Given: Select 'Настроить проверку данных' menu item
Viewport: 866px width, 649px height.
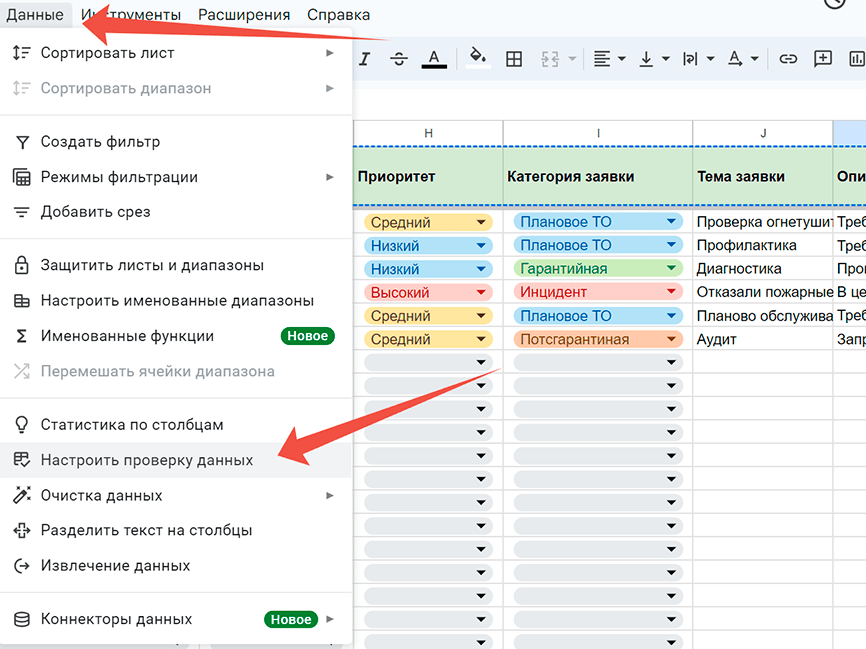Looking at the screenshot, I should [x=147, y=460].
